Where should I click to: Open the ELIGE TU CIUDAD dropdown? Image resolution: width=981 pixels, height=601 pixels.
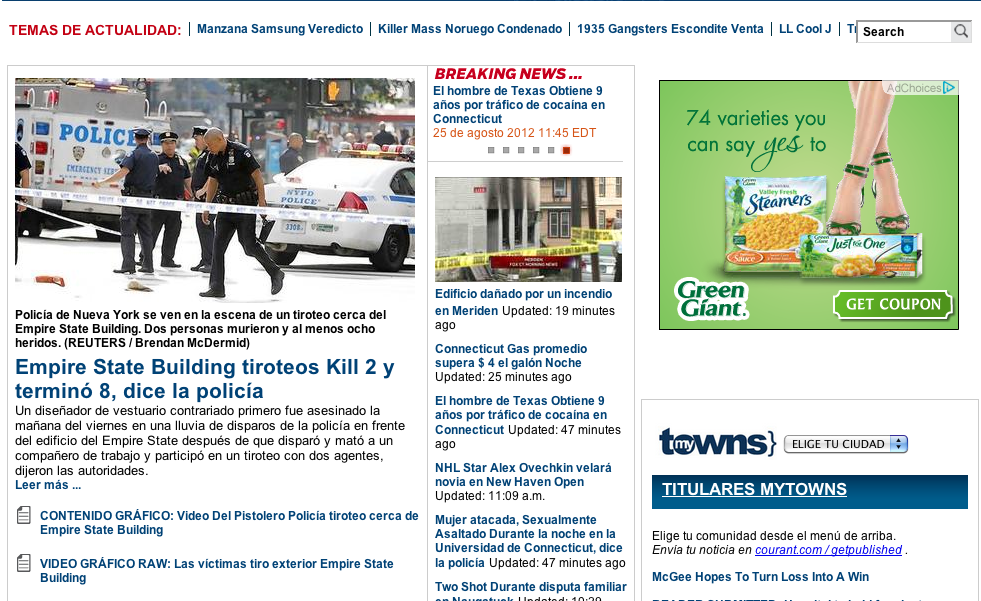(x=846, y=444)
